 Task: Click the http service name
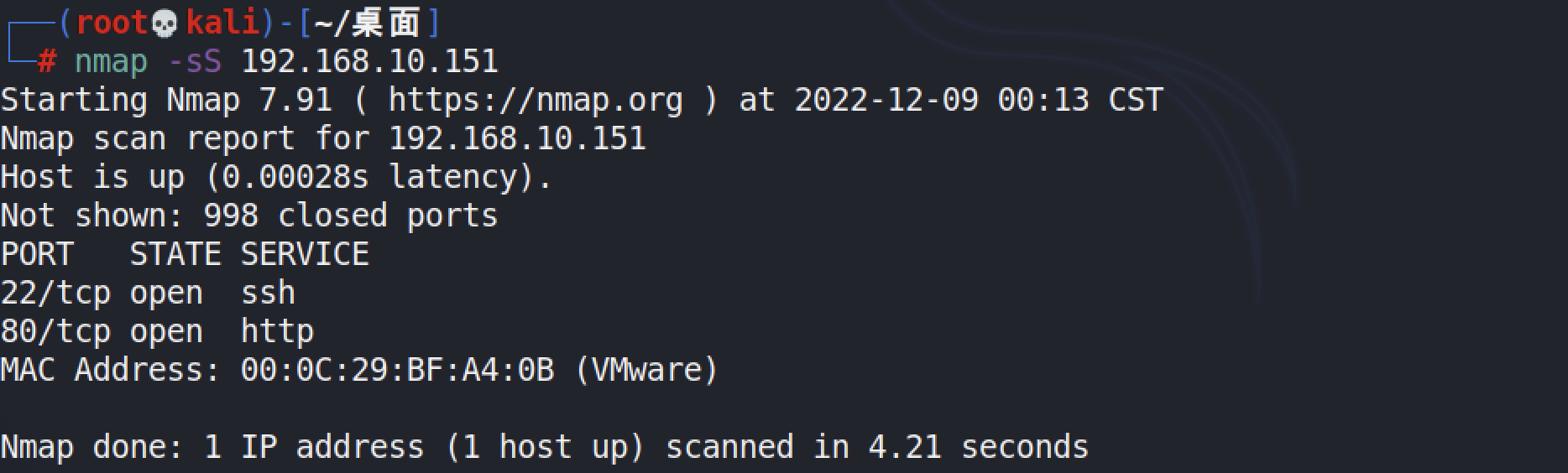(277, 332)
